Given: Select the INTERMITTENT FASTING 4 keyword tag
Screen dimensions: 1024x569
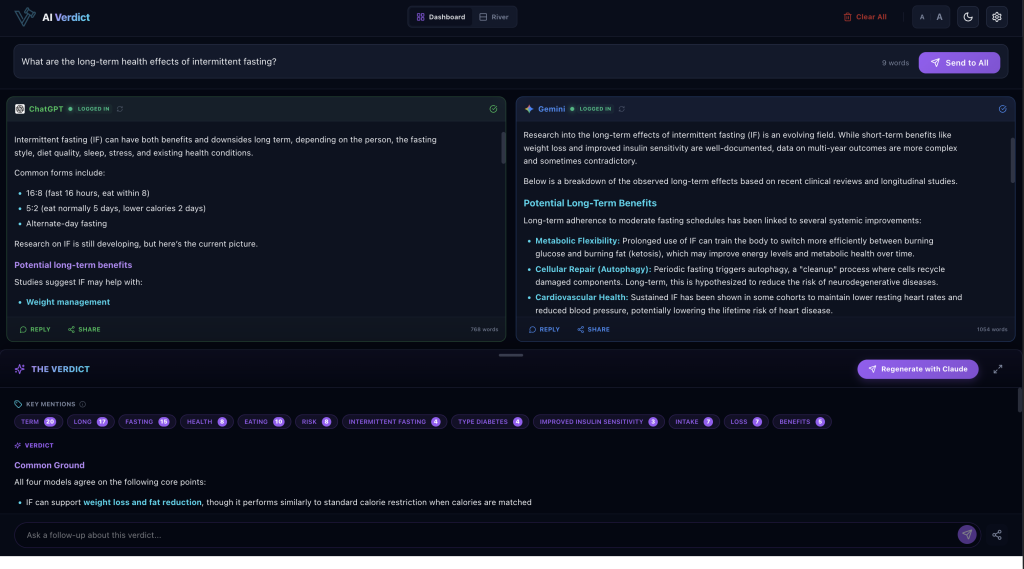Looking at the screenshot, I should [394, 422].
